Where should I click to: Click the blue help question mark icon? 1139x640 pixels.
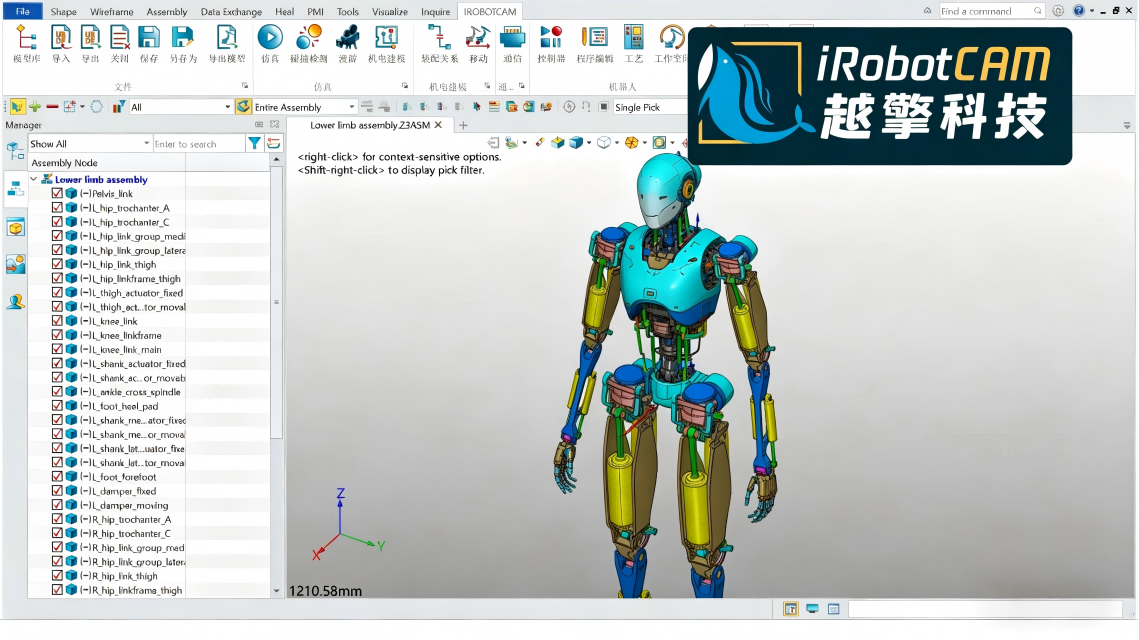[x=1079, y=11]
